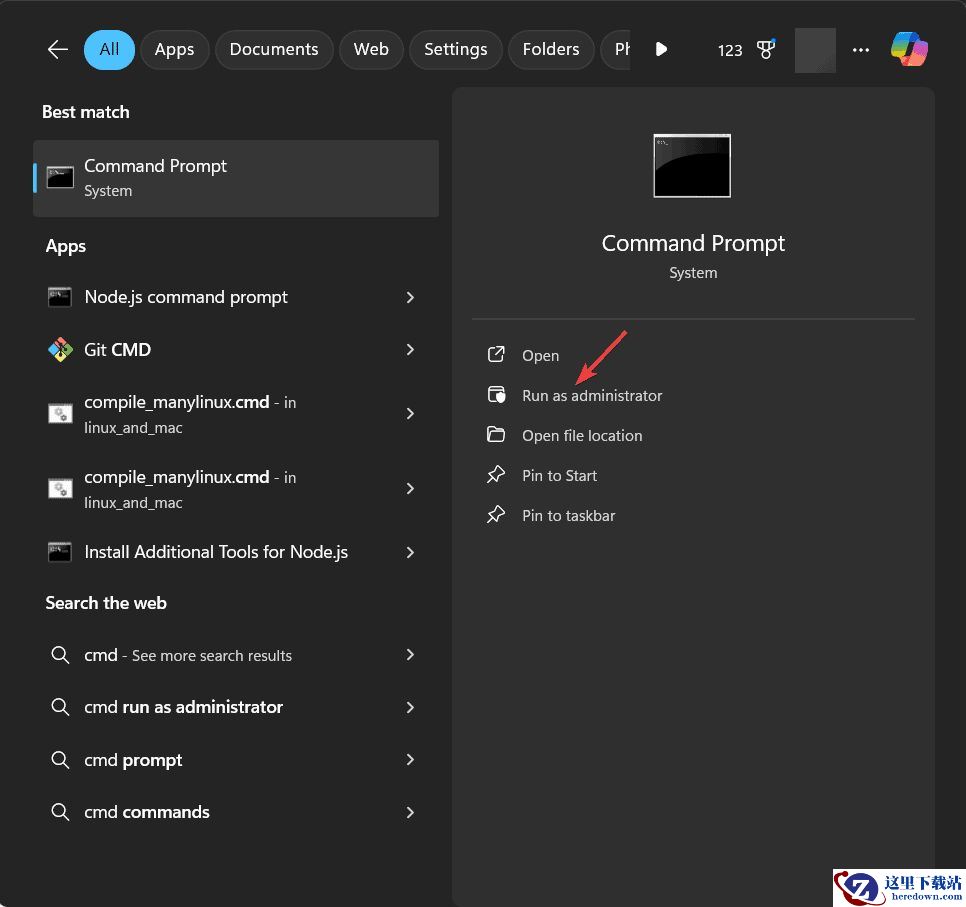Open the Command Prompt best match result
Image resolution: width=966 pixels, height=907 pixels.
(236, 178)
